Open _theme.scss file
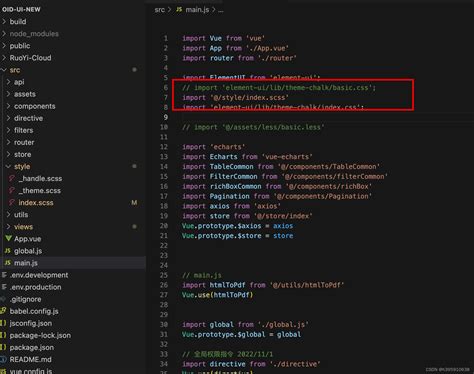Screen dimensions: 474x374 (x=40, y=191)
